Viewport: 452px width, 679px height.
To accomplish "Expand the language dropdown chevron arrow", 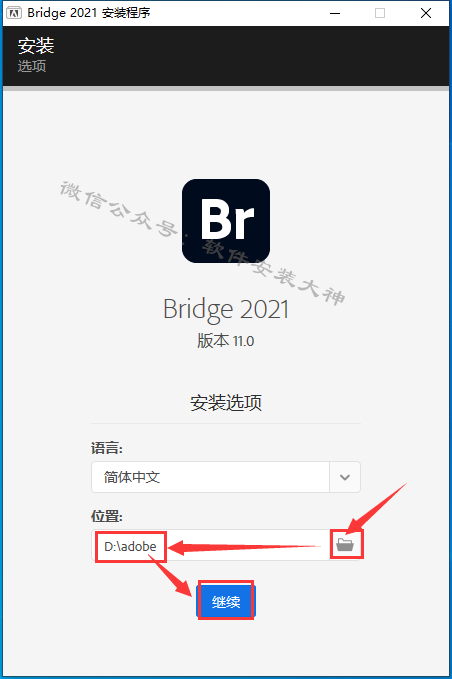I will coord(345,477).
